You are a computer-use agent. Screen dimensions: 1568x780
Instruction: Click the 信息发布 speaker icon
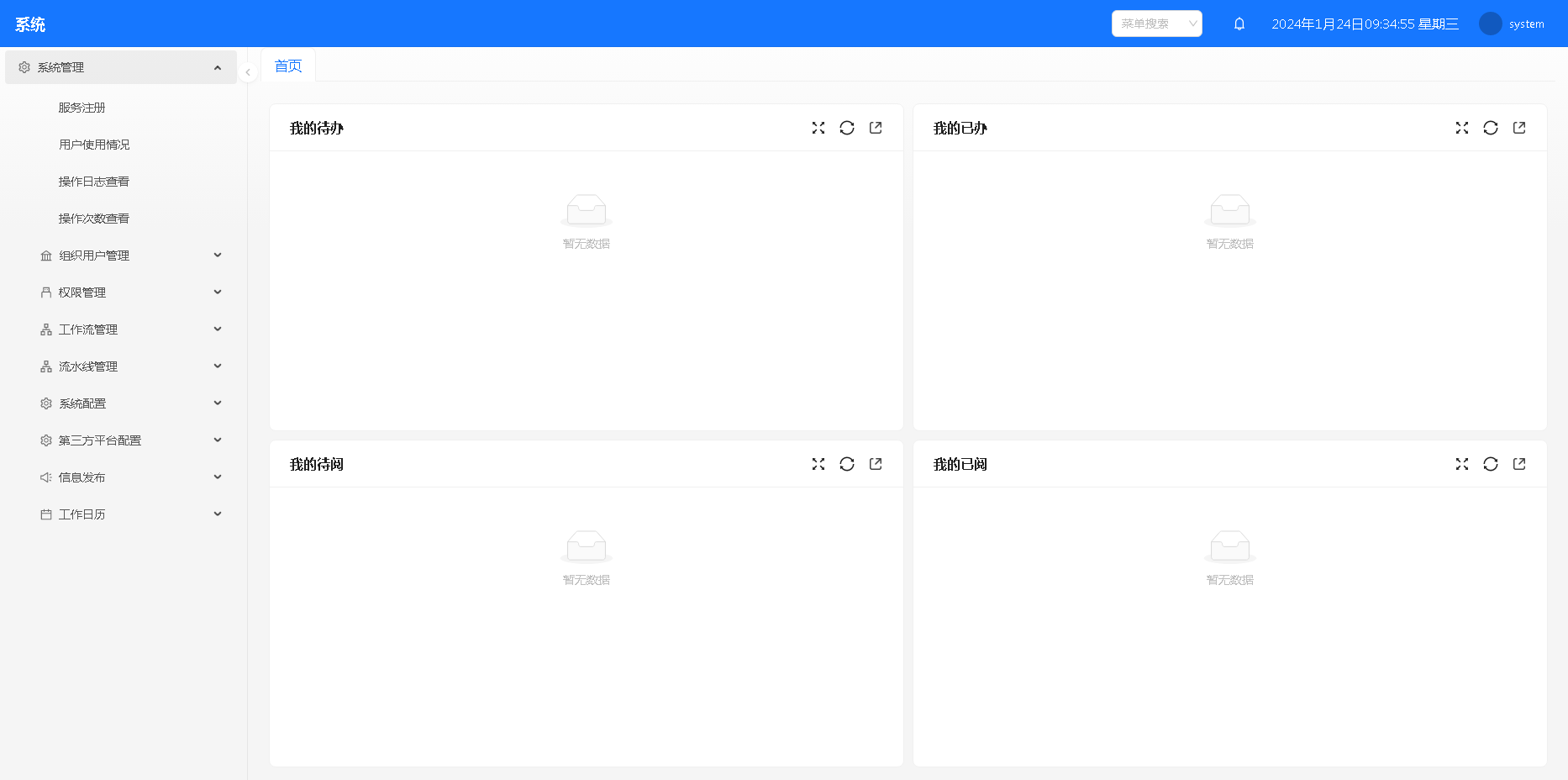[46, 477]
